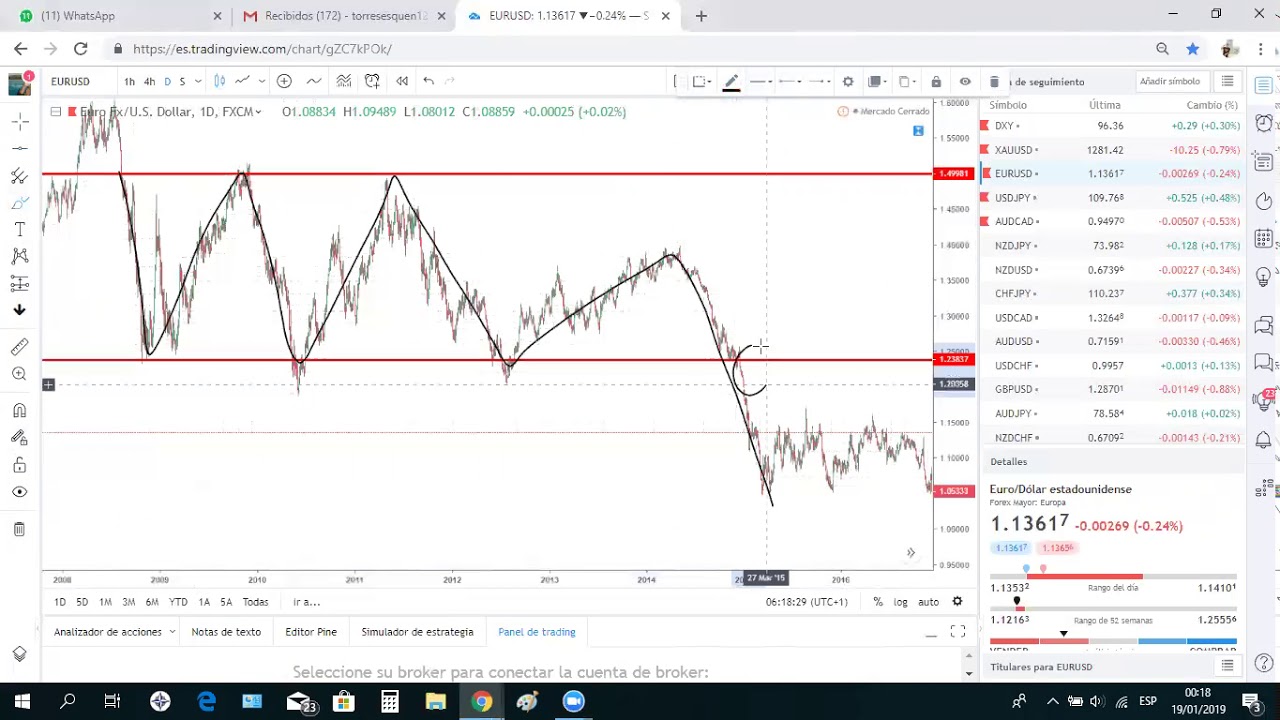Start bar replay with rewind icon
The height and width of the screenshot is (720, 1280).
click(x=402, y=81)
